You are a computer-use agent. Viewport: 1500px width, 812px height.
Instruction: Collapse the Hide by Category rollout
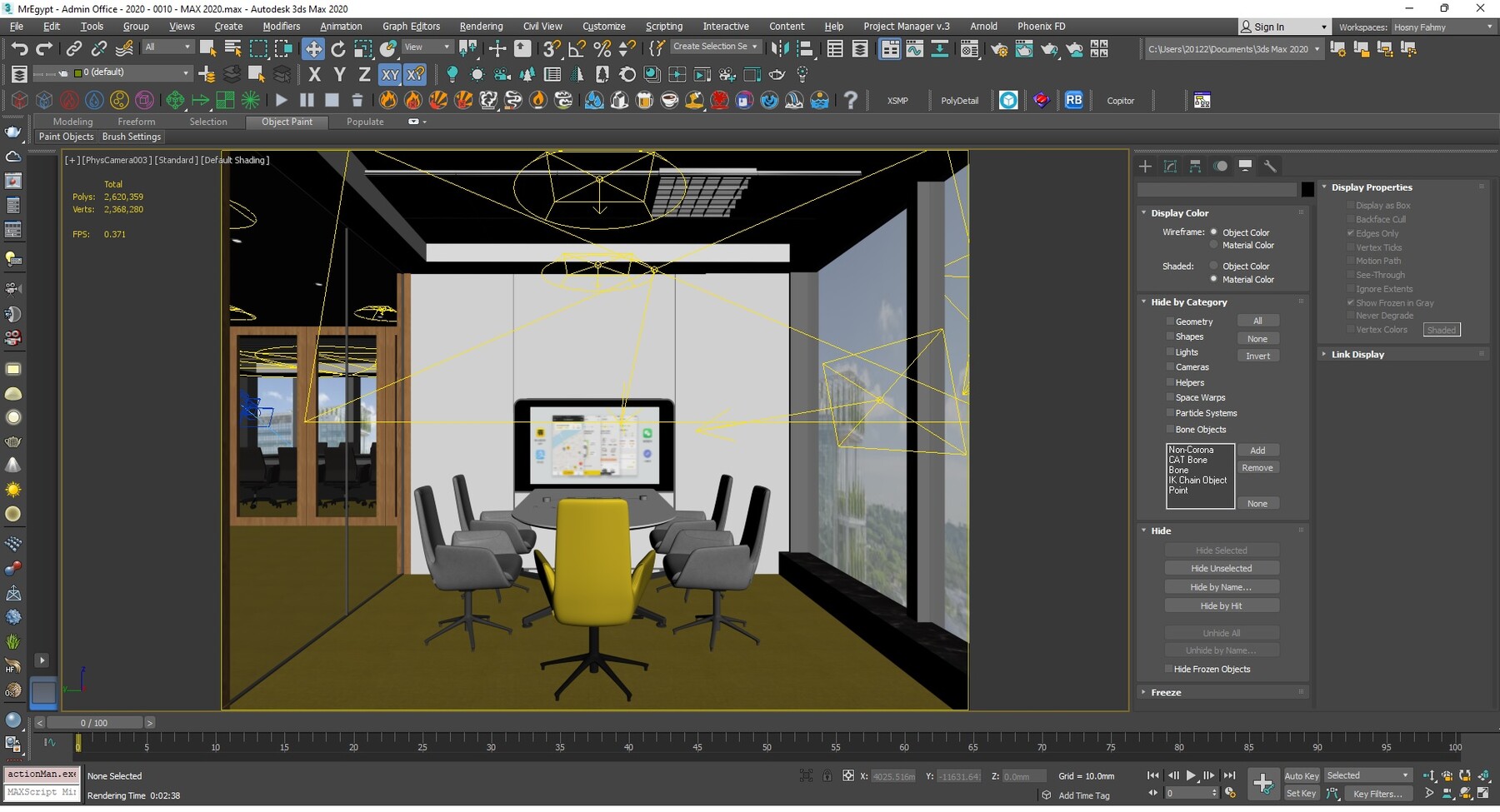tap(1145, 302)
